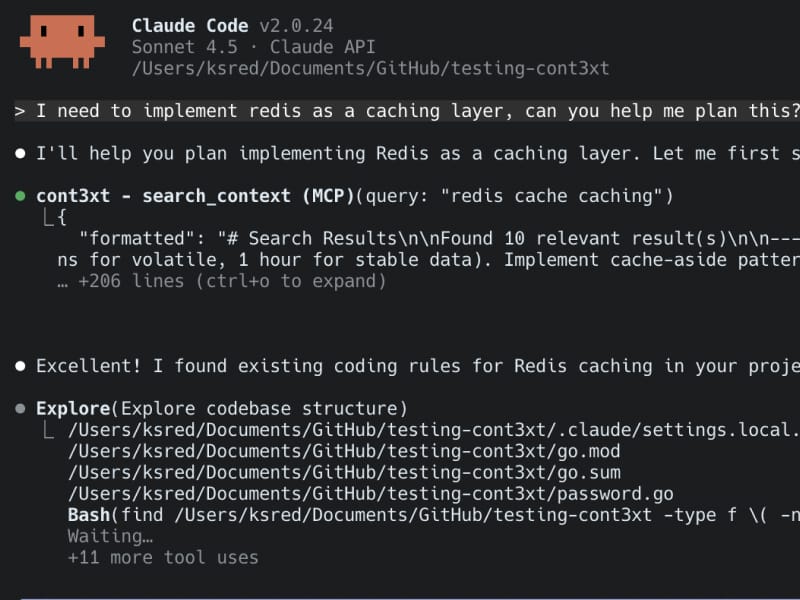The width and height of the screenshot is (800, 600).
Task: Open the password.go file path
Action: tap(370, 494)
